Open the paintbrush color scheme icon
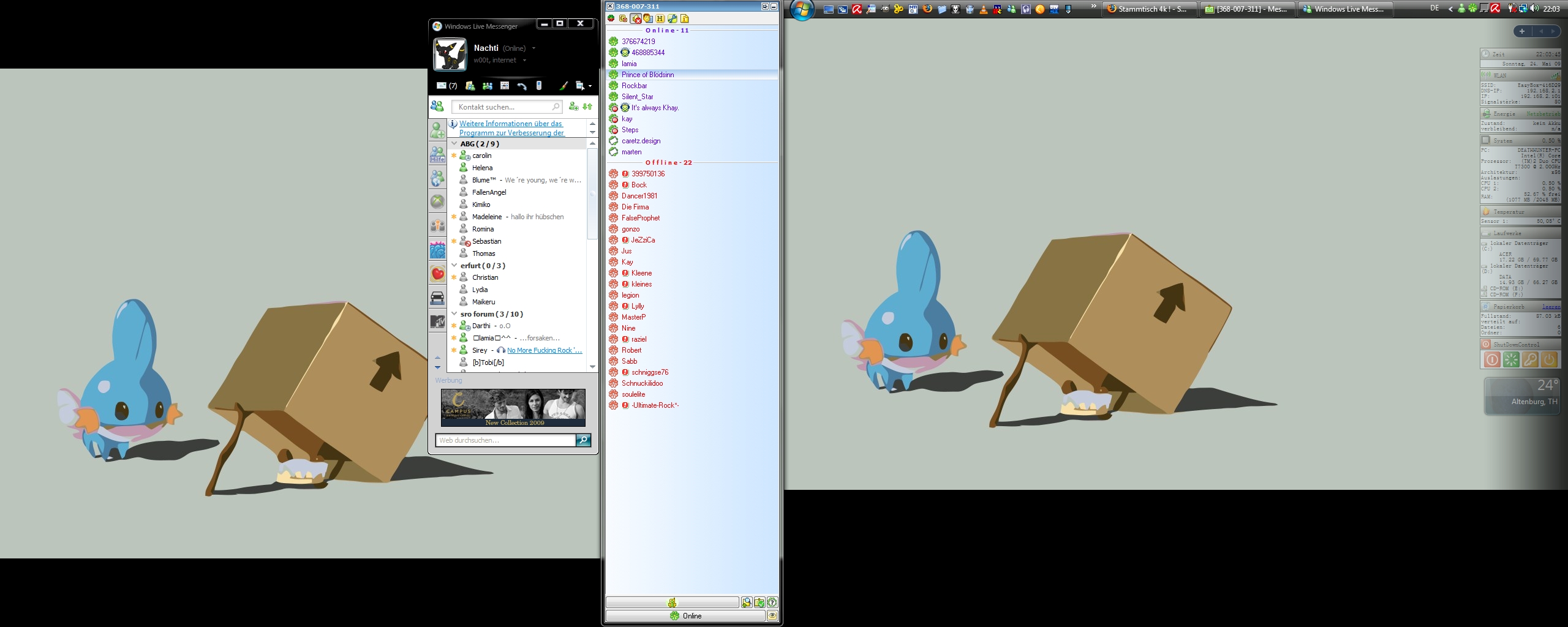The image size is (1568, 627). pyautogui.click(x=563, y=86)
